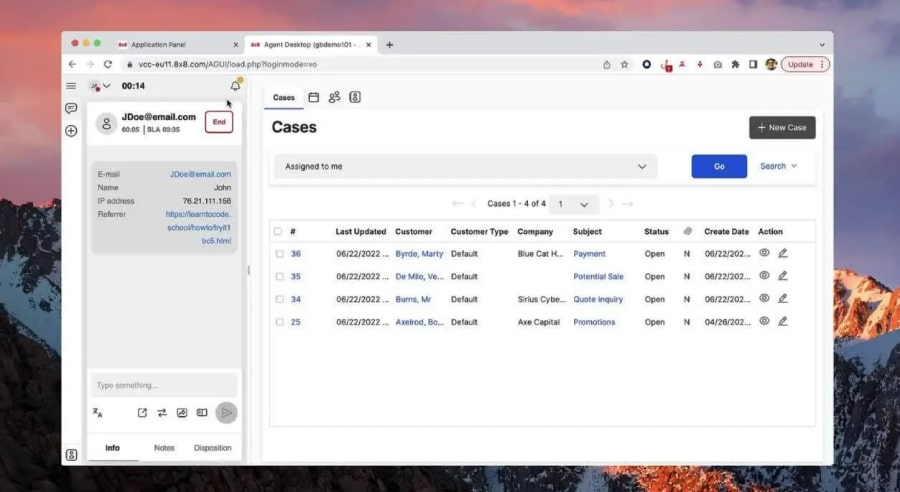The image size is (900, 492).
Task: View case 34 with the eye icon
Action: coord(764,298)
